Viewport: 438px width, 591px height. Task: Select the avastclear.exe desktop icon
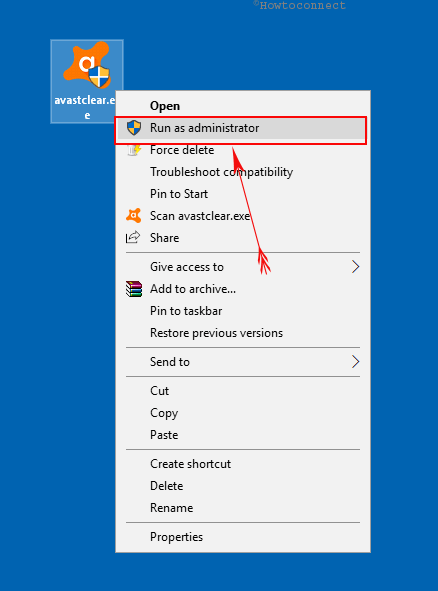point(87,81)
